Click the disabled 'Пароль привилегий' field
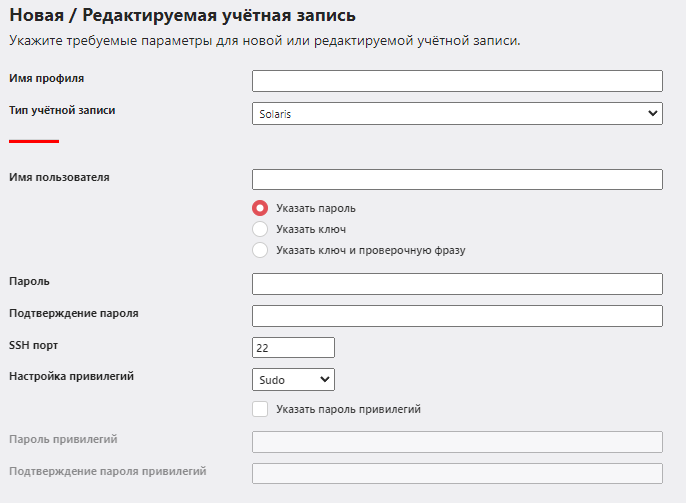 [x=457, y=442]
